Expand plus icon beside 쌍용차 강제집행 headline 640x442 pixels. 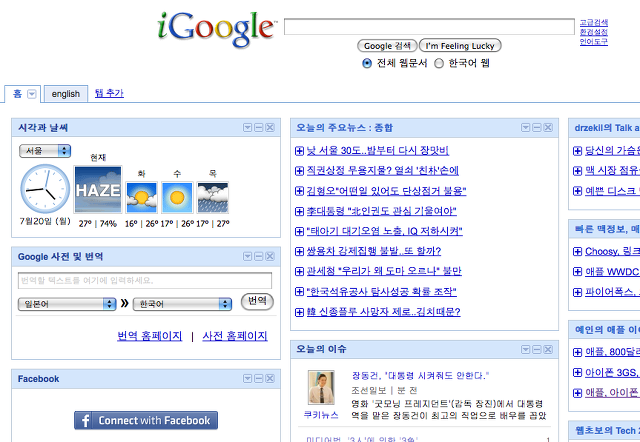point(299,251)
